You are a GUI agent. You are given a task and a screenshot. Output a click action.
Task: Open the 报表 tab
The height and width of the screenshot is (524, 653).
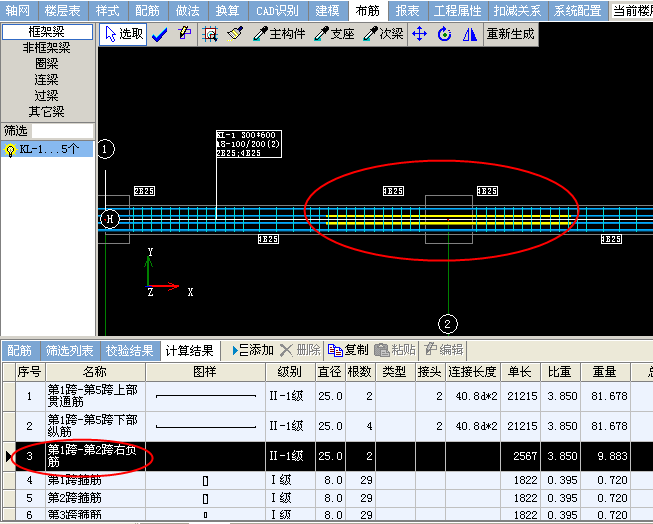coord(407,10)
